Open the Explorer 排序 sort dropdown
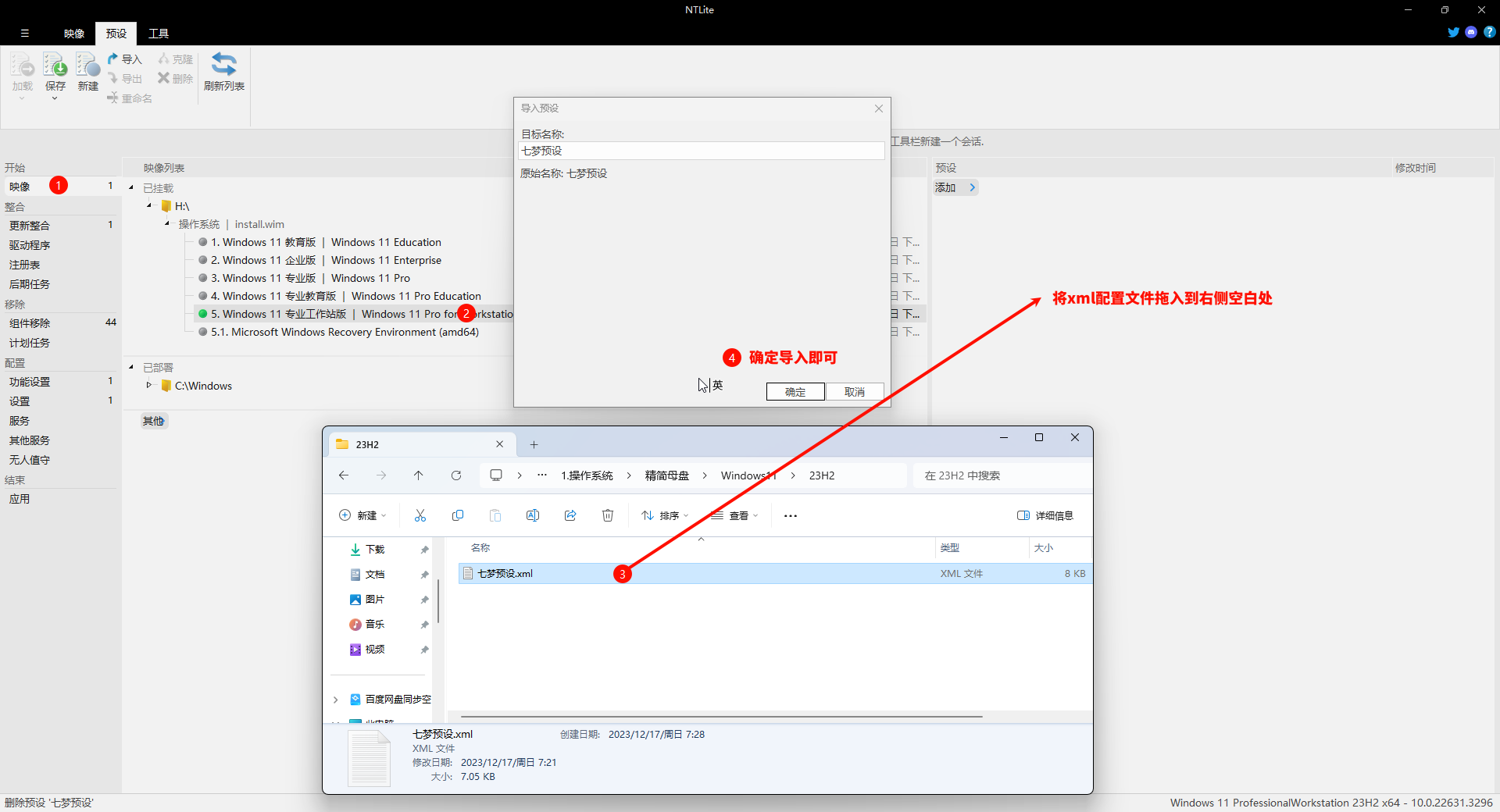 click(x=665, y=515)
